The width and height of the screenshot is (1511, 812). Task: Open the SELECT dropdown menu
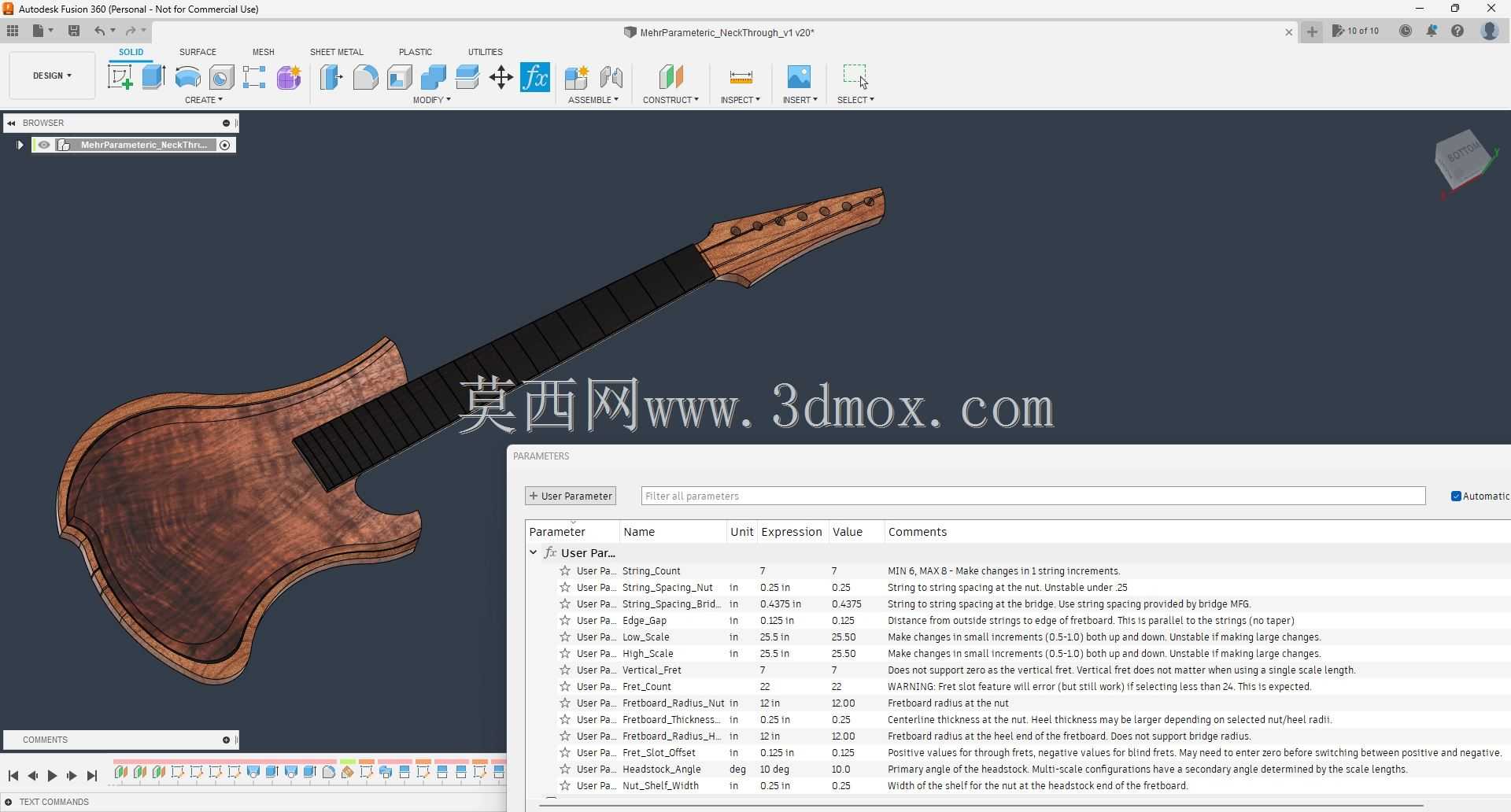(855, 100)
